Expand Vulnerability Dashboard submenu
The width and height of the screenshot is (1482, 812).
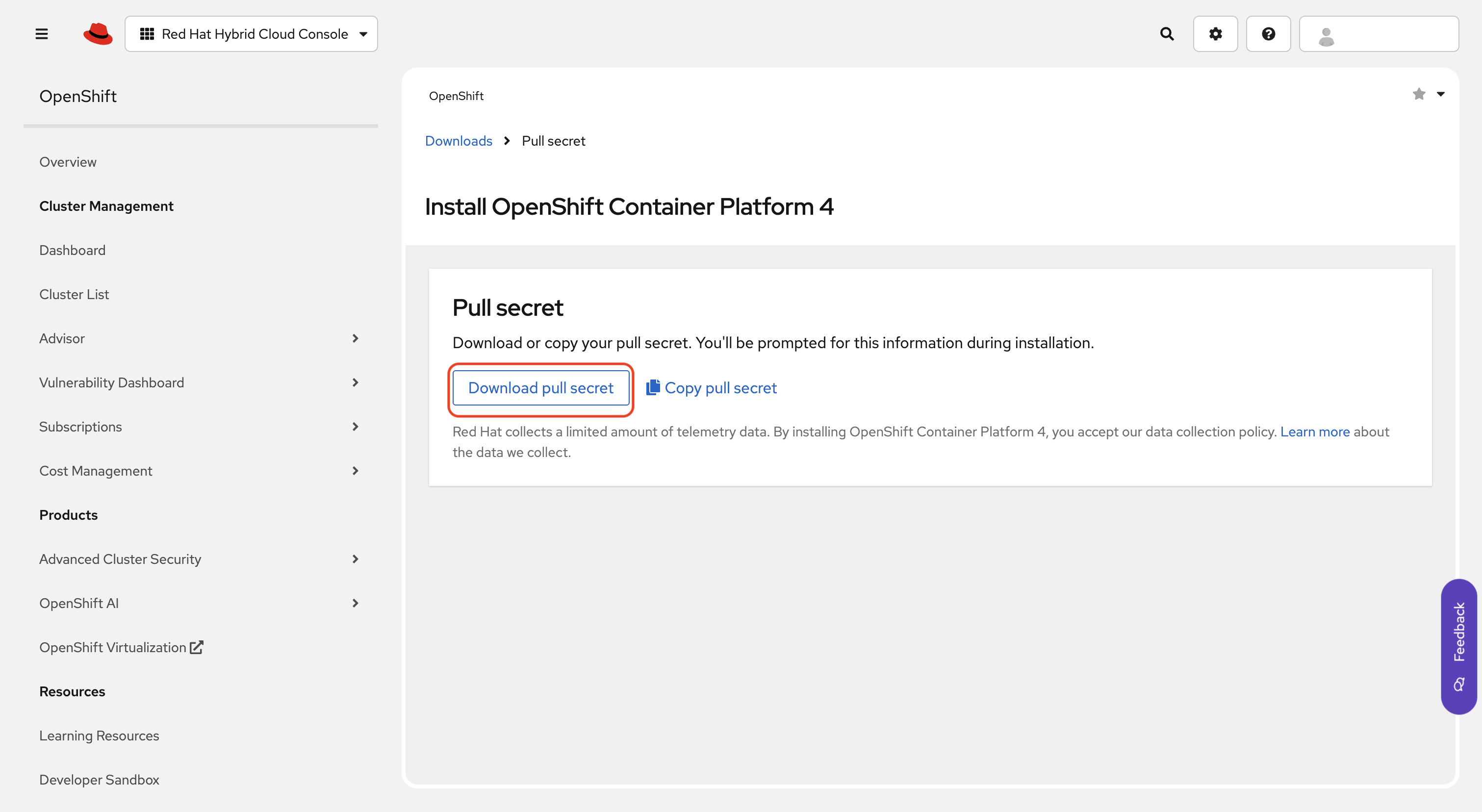click(355, 382)
